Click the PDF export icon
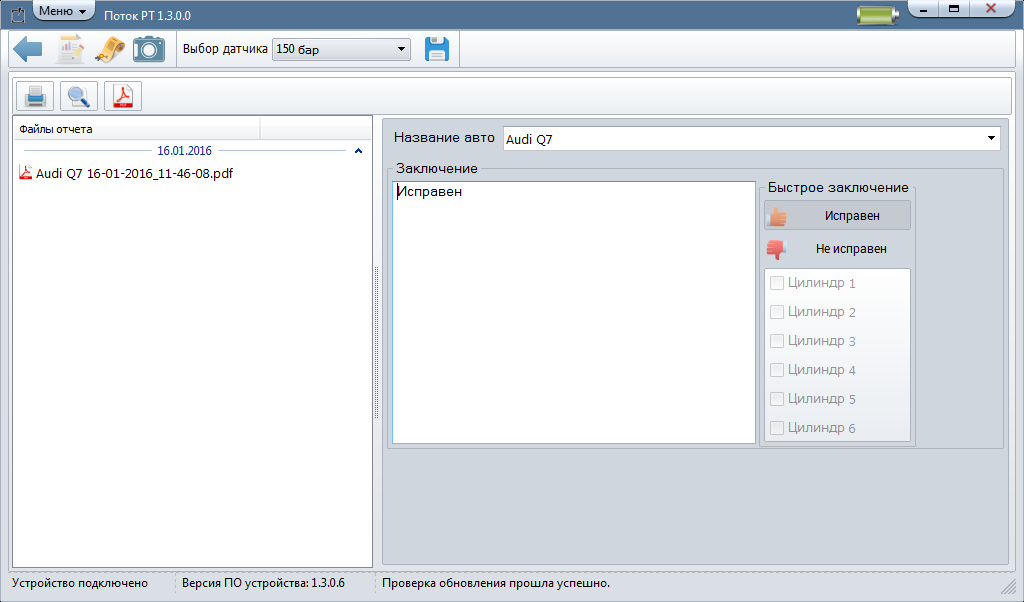The image size is (1024, 602). (x=123, y=96)
